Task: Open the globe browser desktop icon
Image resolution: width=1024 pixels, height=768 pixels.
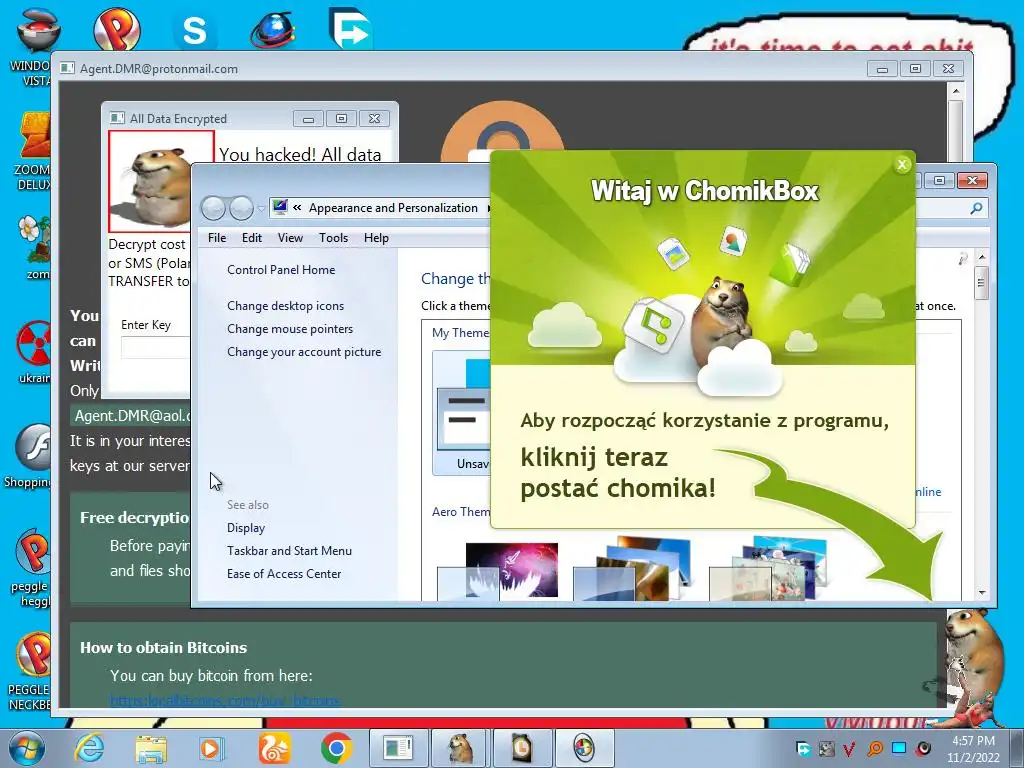Action: (x=272, y=30)
